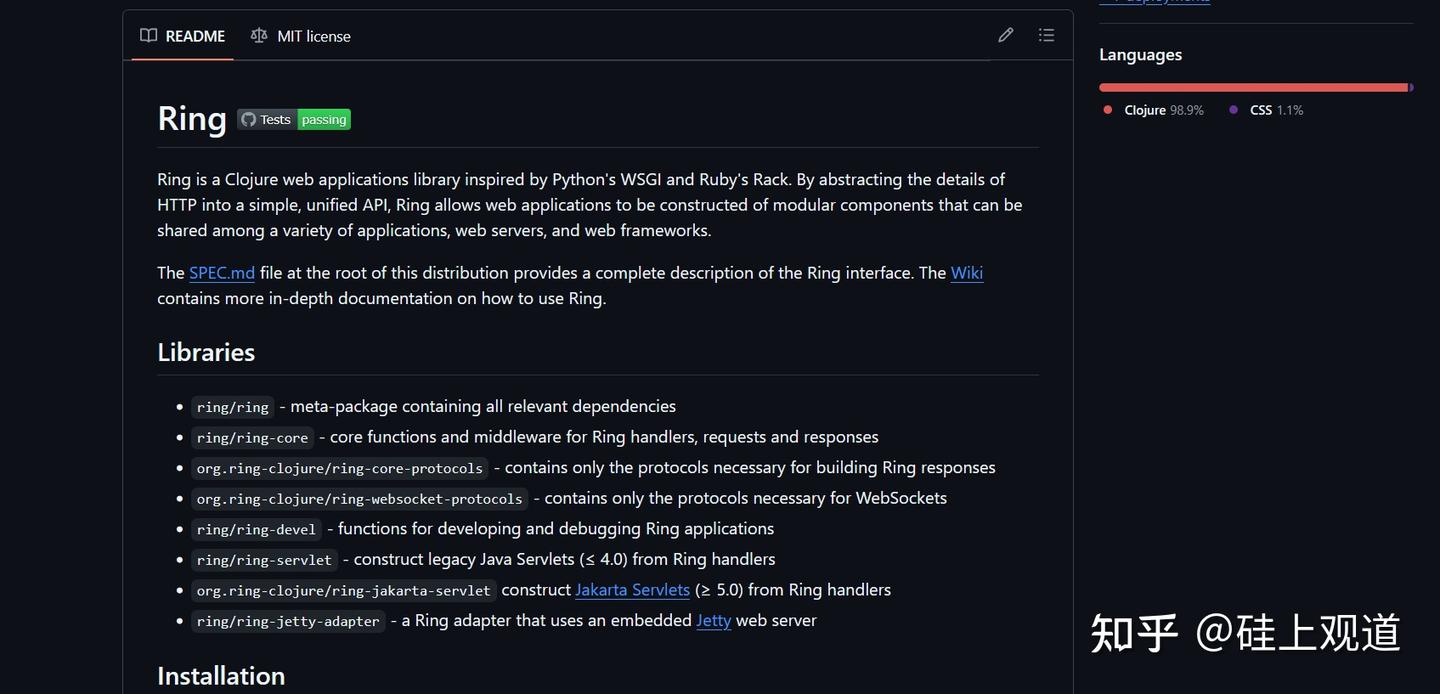Click the pencil icon to edit the README
Screen dimensions: 1440x694
tap(1002, 32)
